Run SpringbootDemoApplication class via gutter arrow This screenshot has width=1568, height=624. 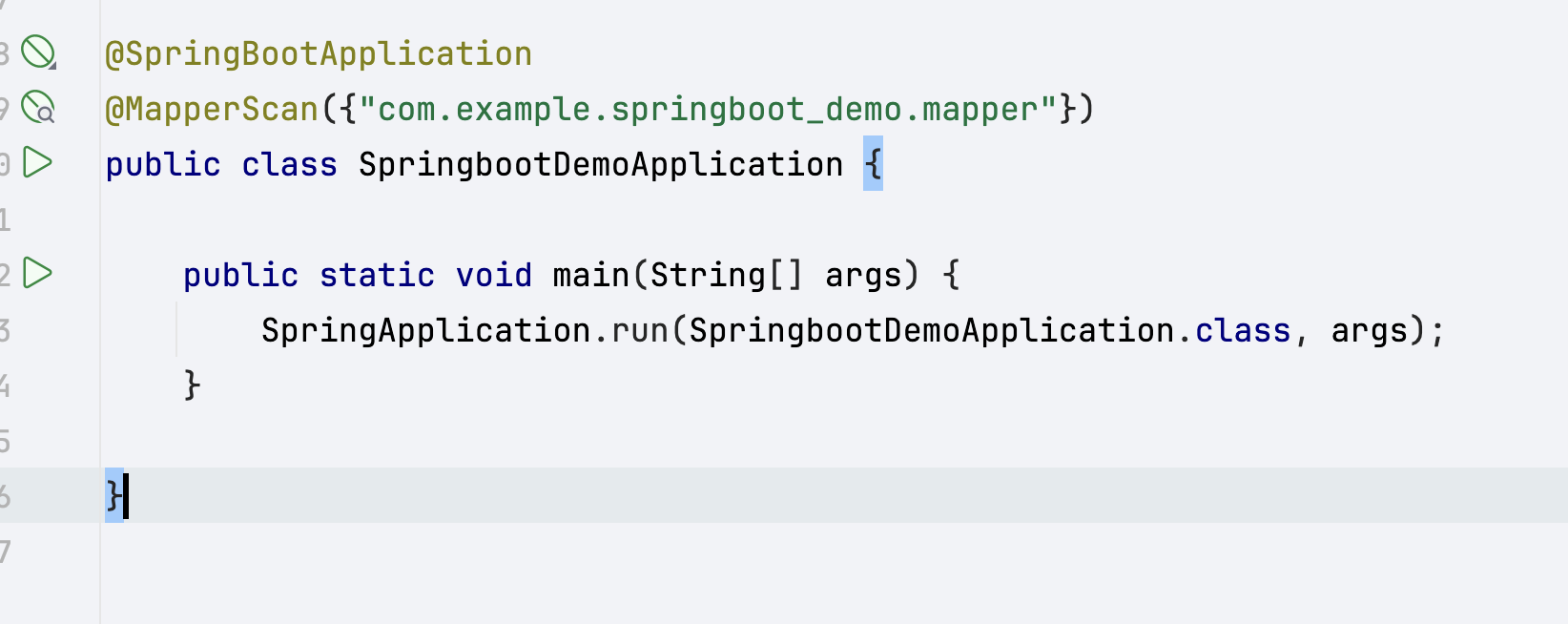click(37, 162)
